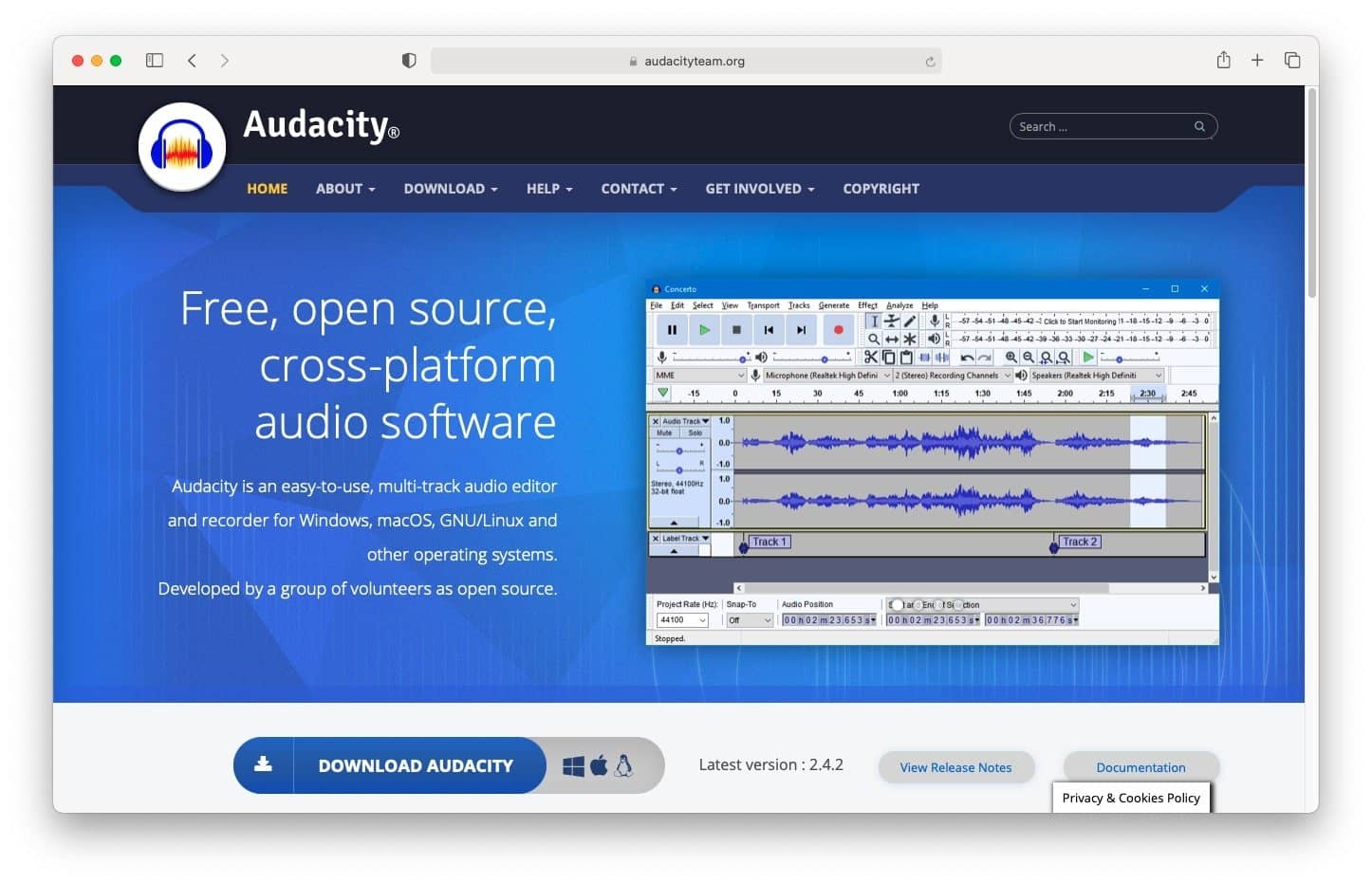Image resolution: width=1372 pixels, height=883 pixels.
Task: Select the Zoom magnifier tool in tools toolbar
Action: [x=874, y=339]
